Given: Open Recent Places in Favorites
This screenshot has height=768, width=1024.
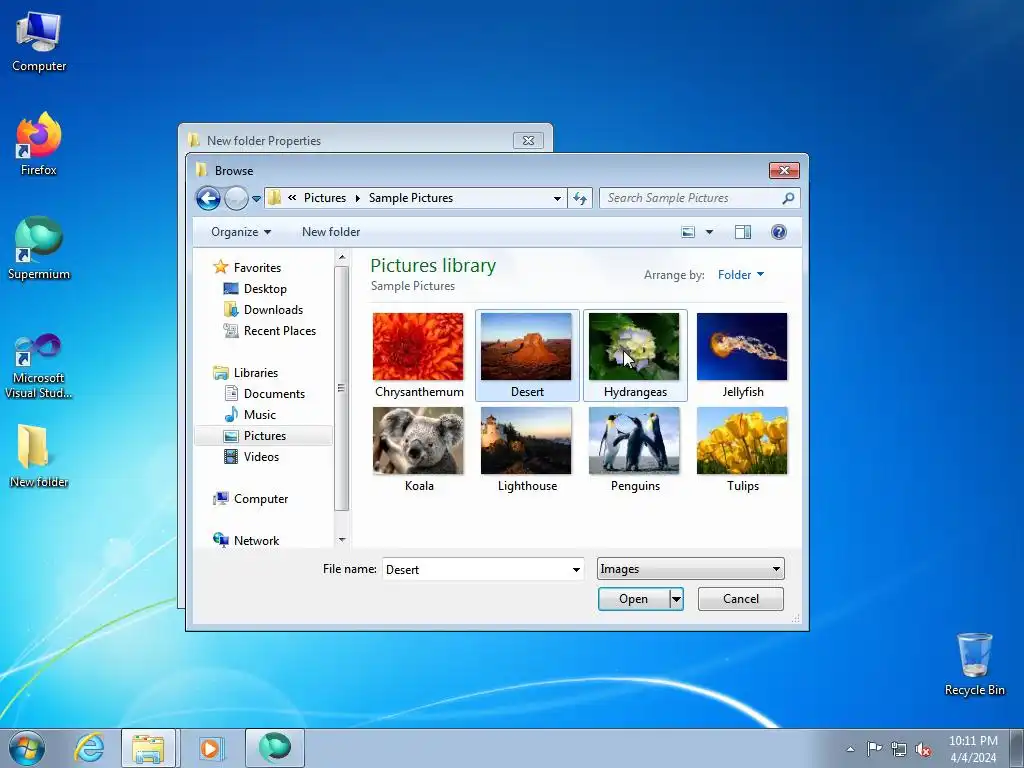Looking at the screenshot, I should (x=280, y=330).
